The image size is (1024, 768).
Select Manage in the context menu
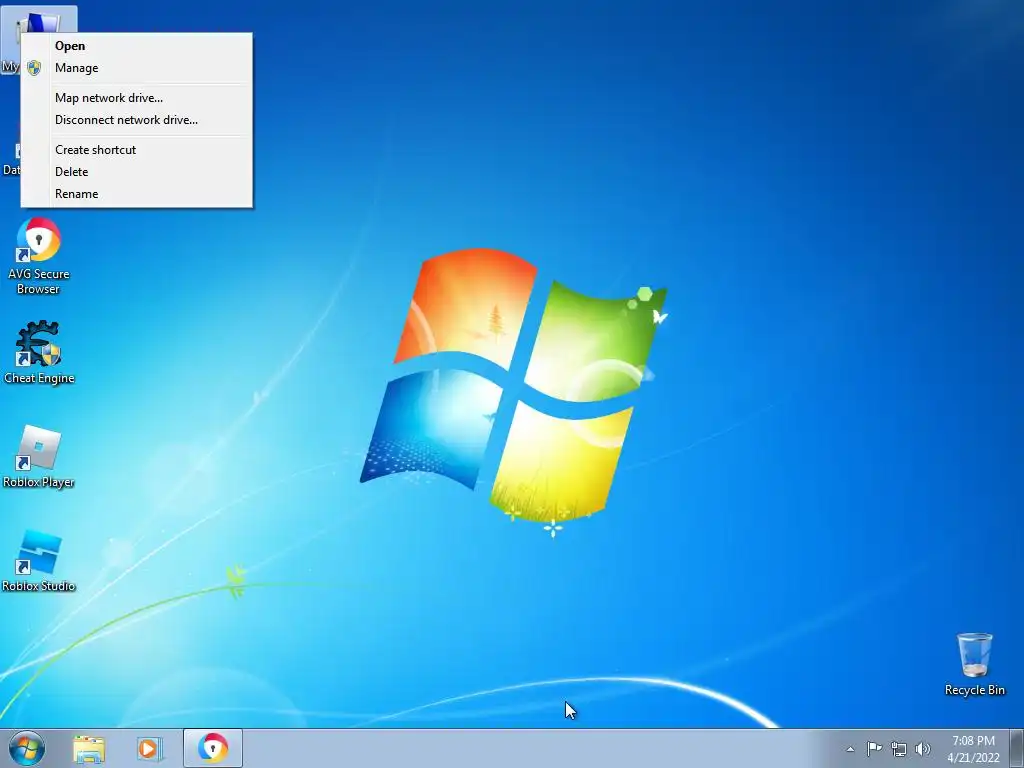point(136,68)
